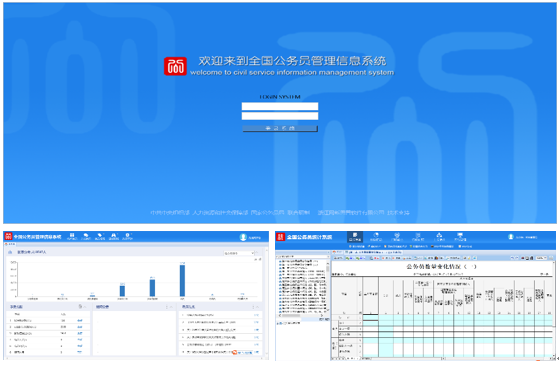This screenshot has width=559, height=365.
Task: Click the outlined selected cell in report grid
Action: pyautogui.click(x=371, y=318)
